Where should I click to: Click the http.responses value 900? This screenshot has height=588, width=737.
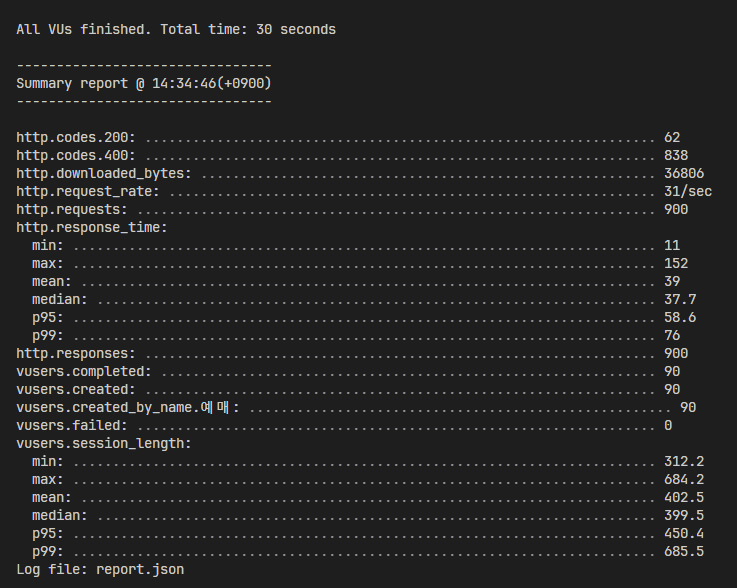coord(676,353)
